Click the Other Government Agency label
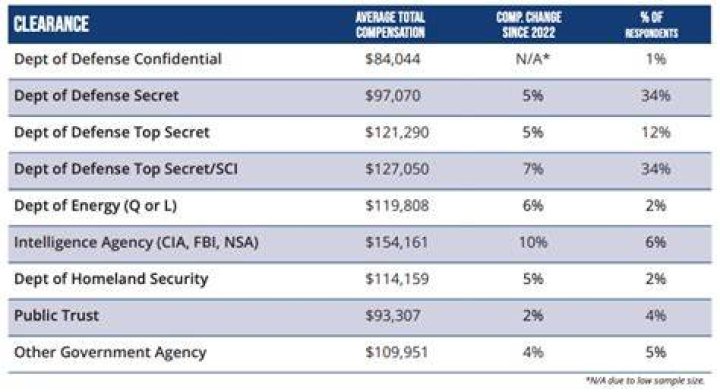The height and width of the screenshot is (392, 720). [110, 353]
